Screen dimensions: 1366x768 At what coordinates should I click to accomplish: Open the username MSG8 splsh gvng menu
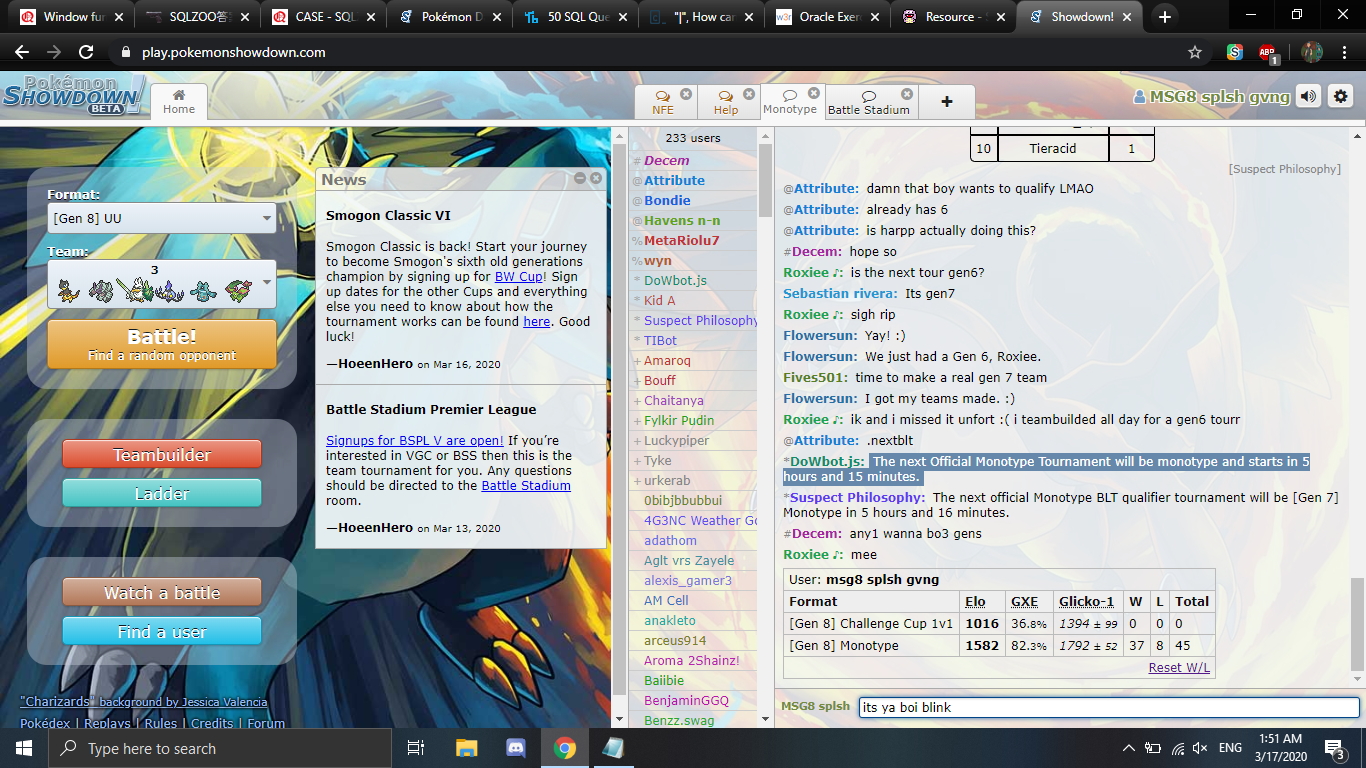coord(1211,97)
